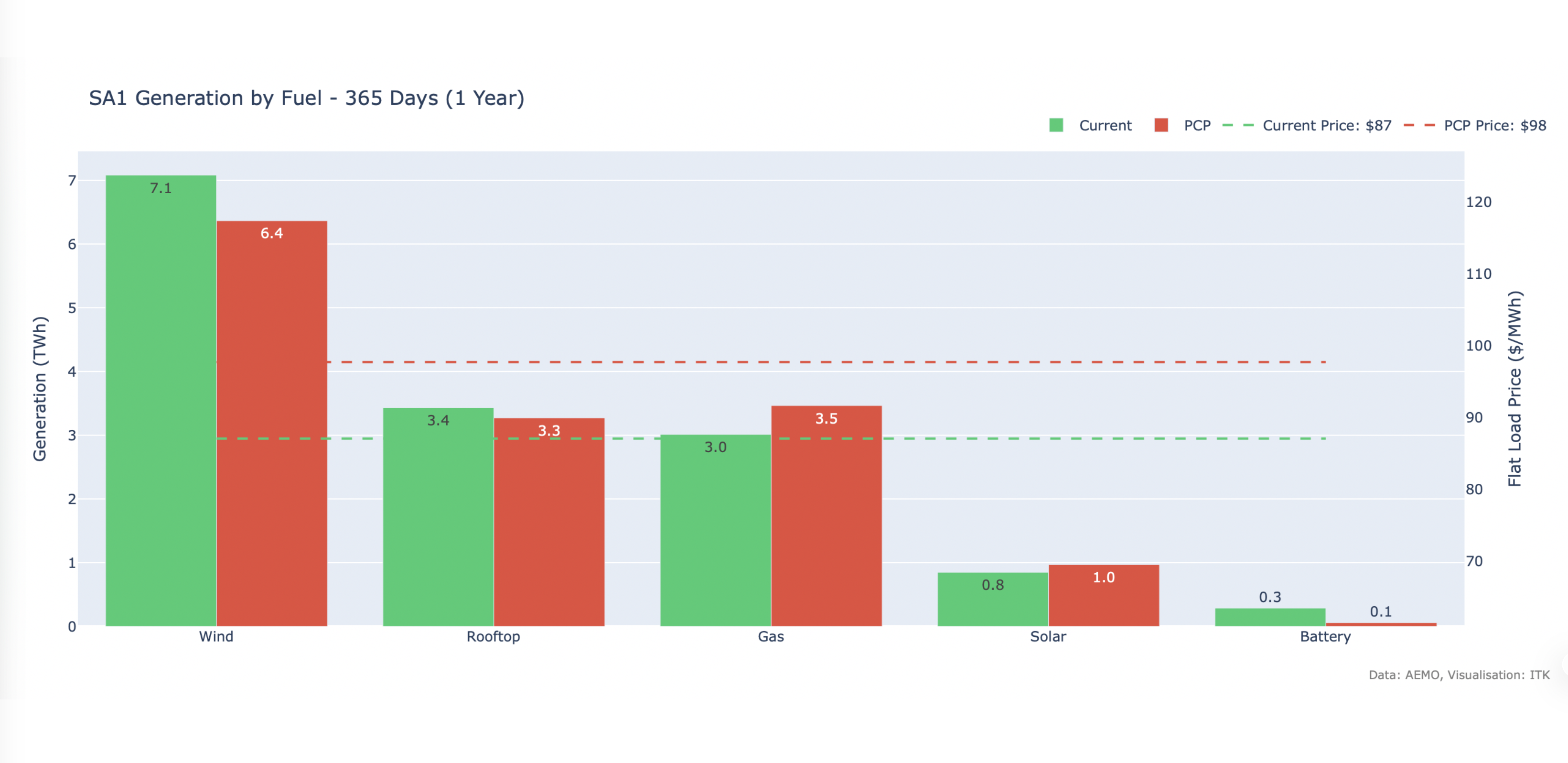
Task: Click the Flat Load Price ($/MWh) axis title
Action: (1514, 389)
